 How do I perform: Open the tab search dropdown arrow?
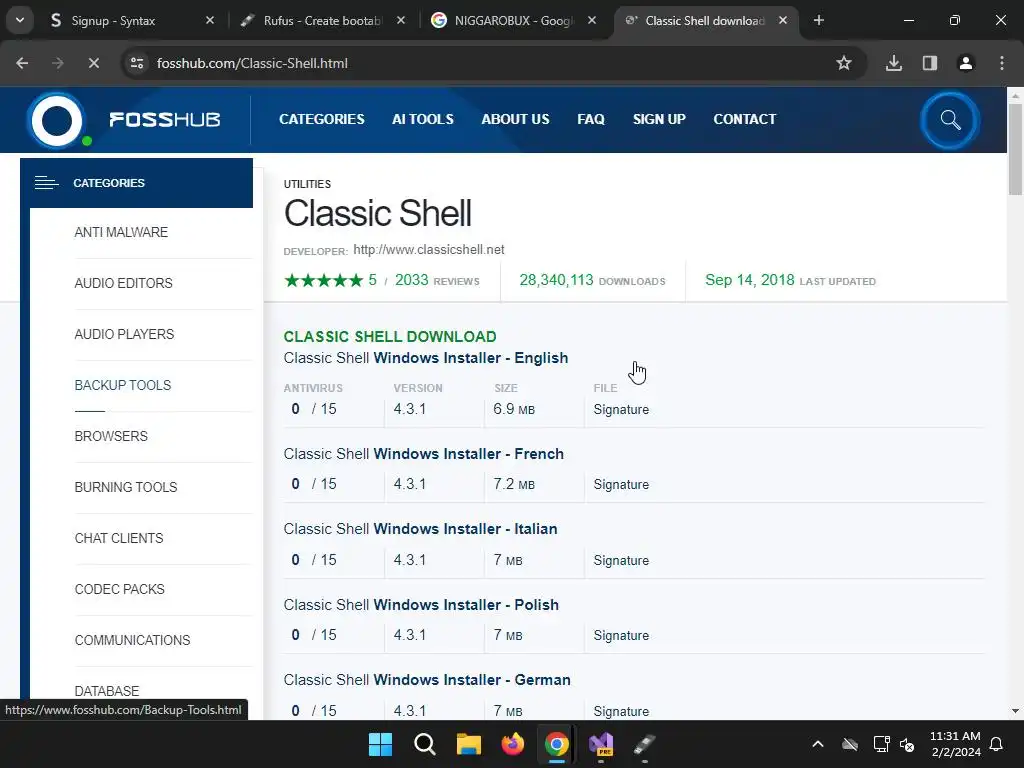(x=20, y=20)
